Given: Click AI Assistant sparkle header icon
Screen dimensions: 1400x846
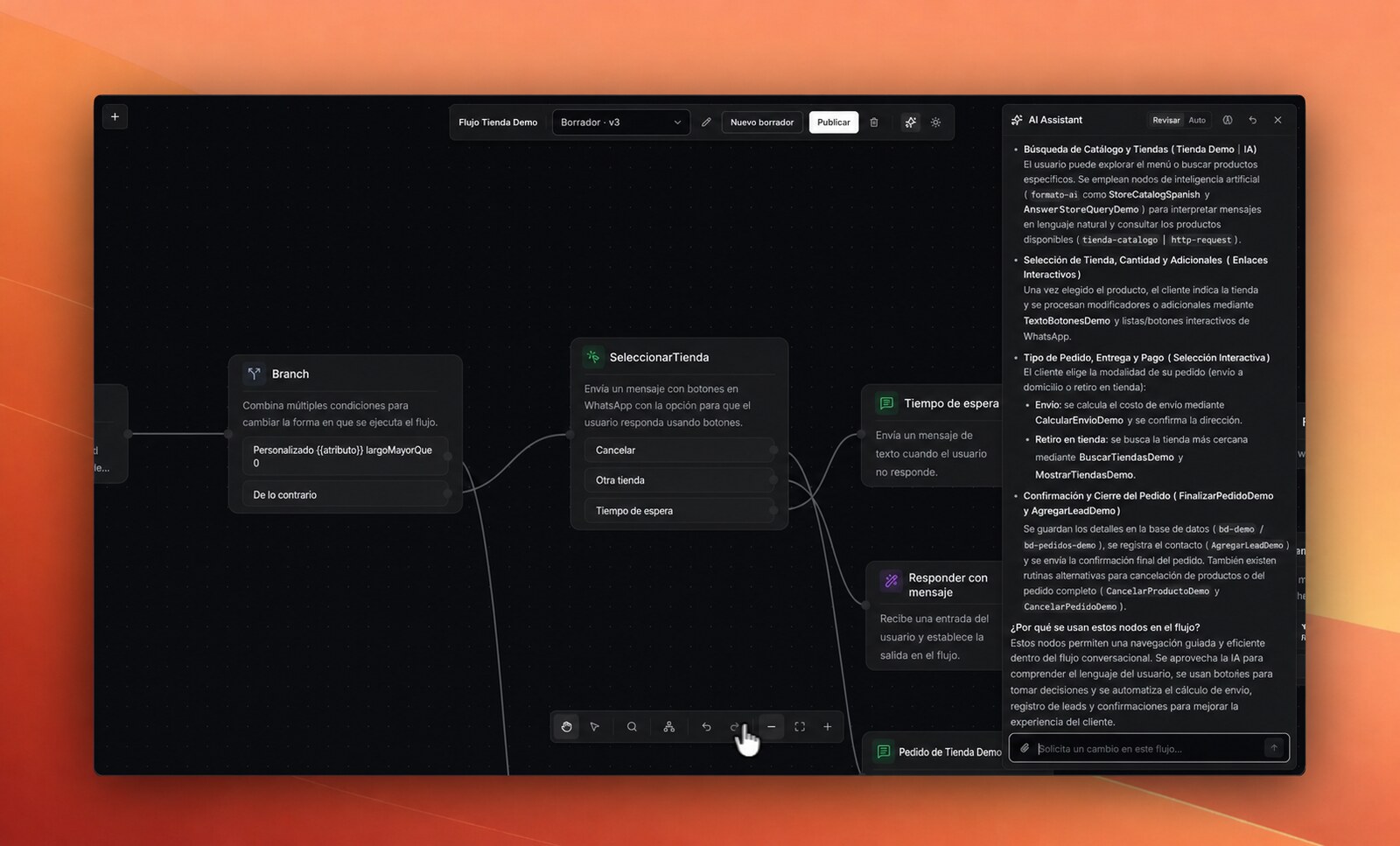Looking at the screenshot, I should [x=1017, y=120].
